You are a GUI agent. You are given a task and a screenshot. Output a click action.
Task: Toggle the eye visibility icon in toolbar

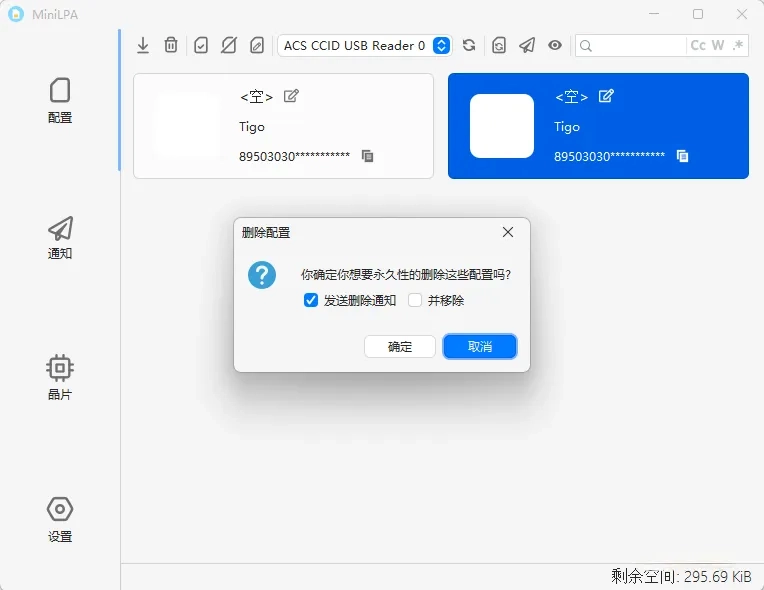click(x=554, y=45)
